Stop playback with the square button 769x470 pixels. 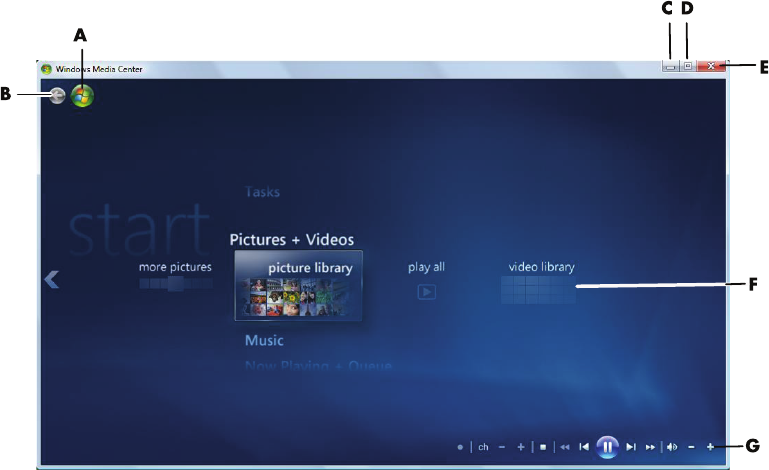click(543, 447)
